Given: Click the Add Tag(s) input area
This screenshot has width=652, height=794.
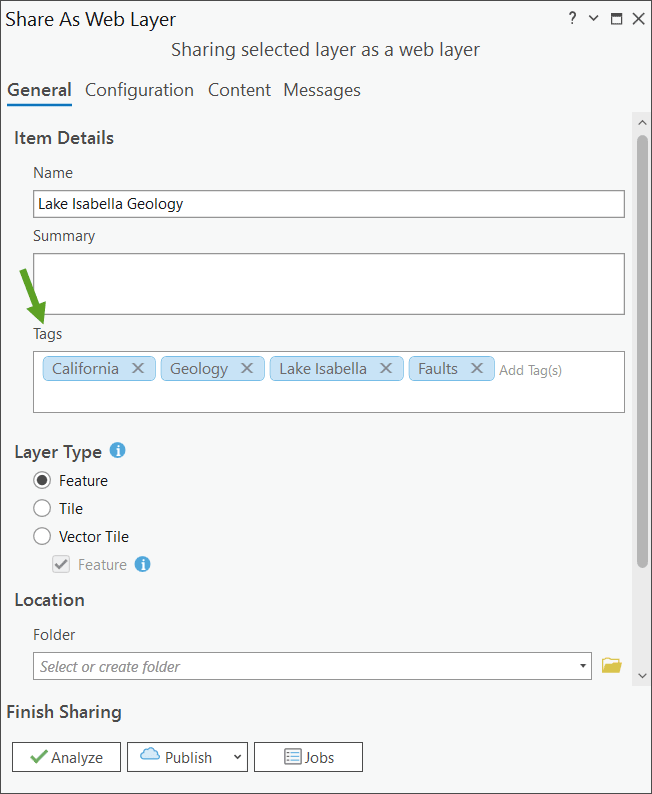Looking at the screenshot, I should pyautogui.click(x=531, y=370).
